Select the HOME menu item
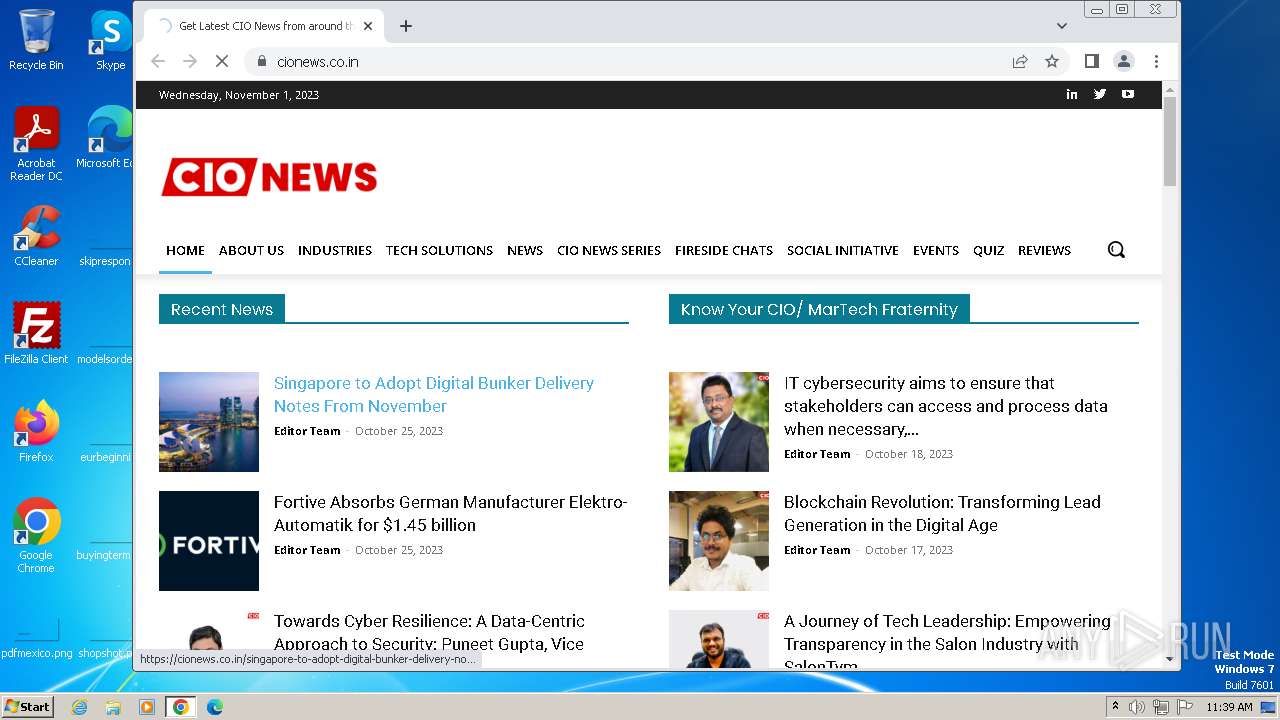Image resolution: width=1280 pixels, height=720 pixels. (x=185, y=250)
